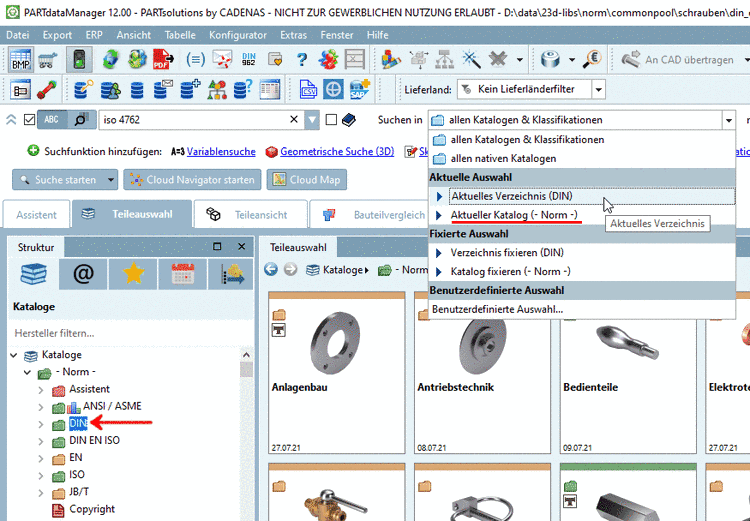
Task: Switch to the Assistent tab
Action: 36,215
